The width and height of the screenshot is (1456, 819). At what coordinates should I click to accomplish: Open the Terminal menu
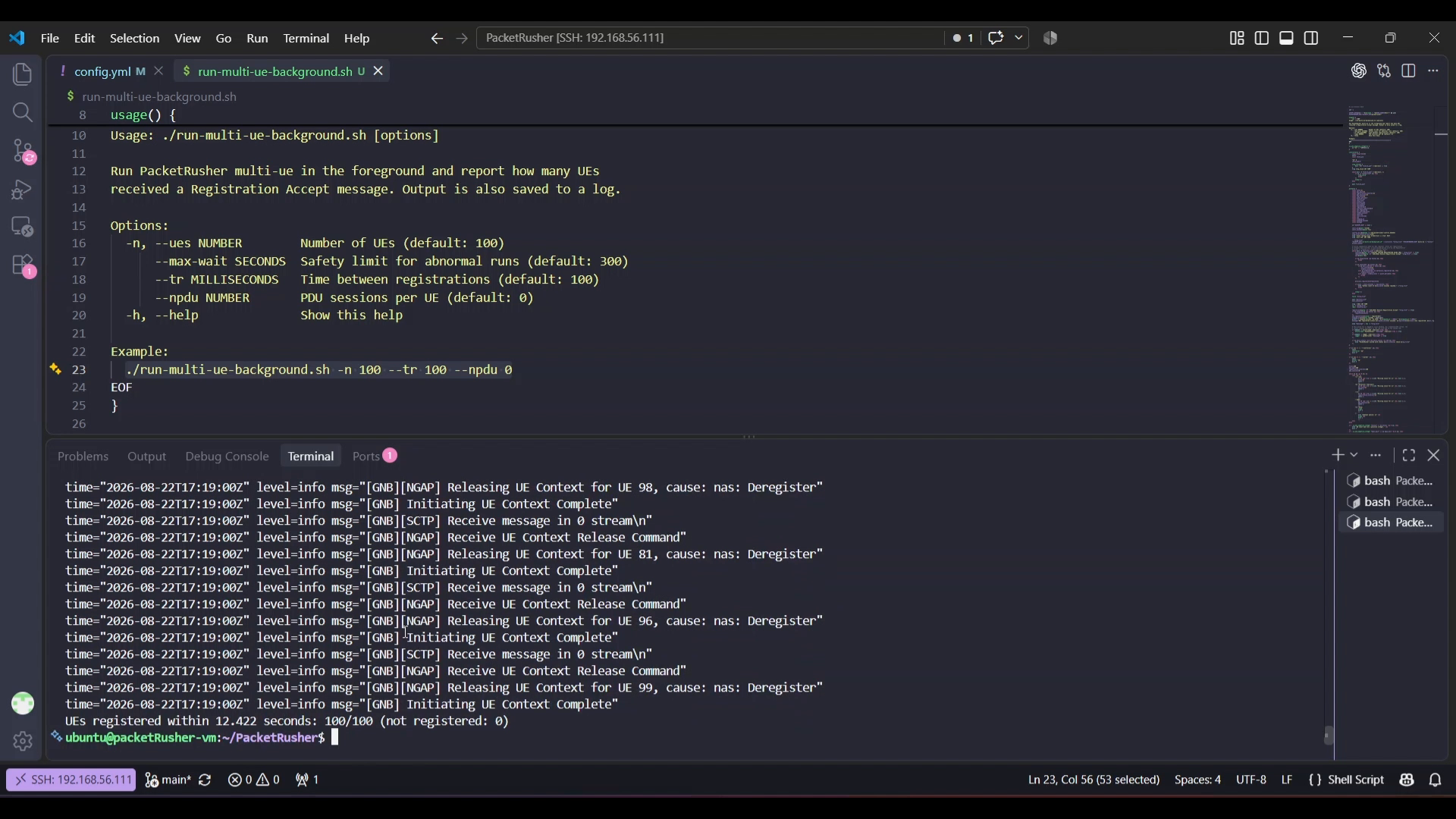[306, 38]
